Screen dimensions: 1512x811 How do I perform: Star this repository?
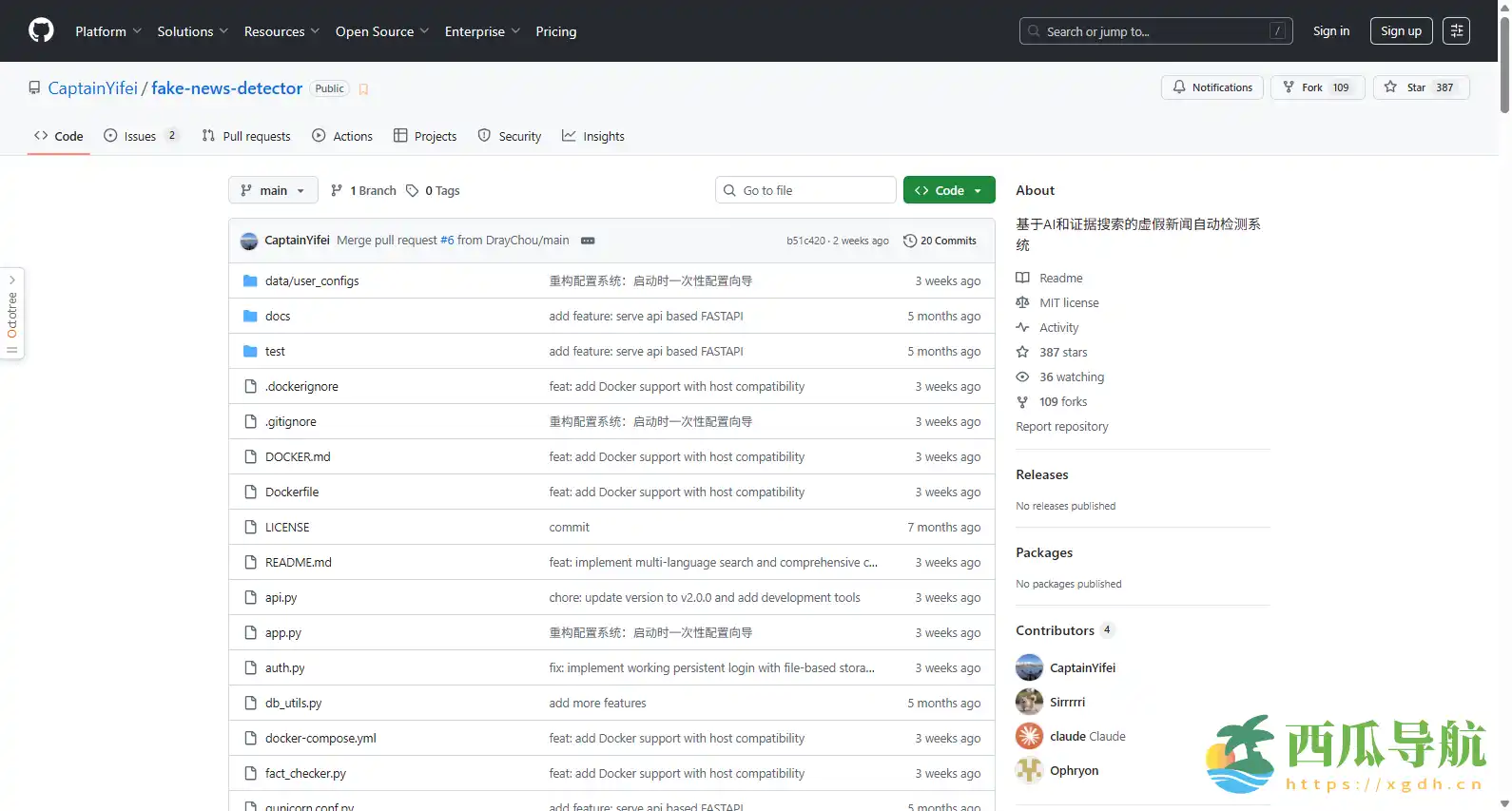pos(1421,87)
